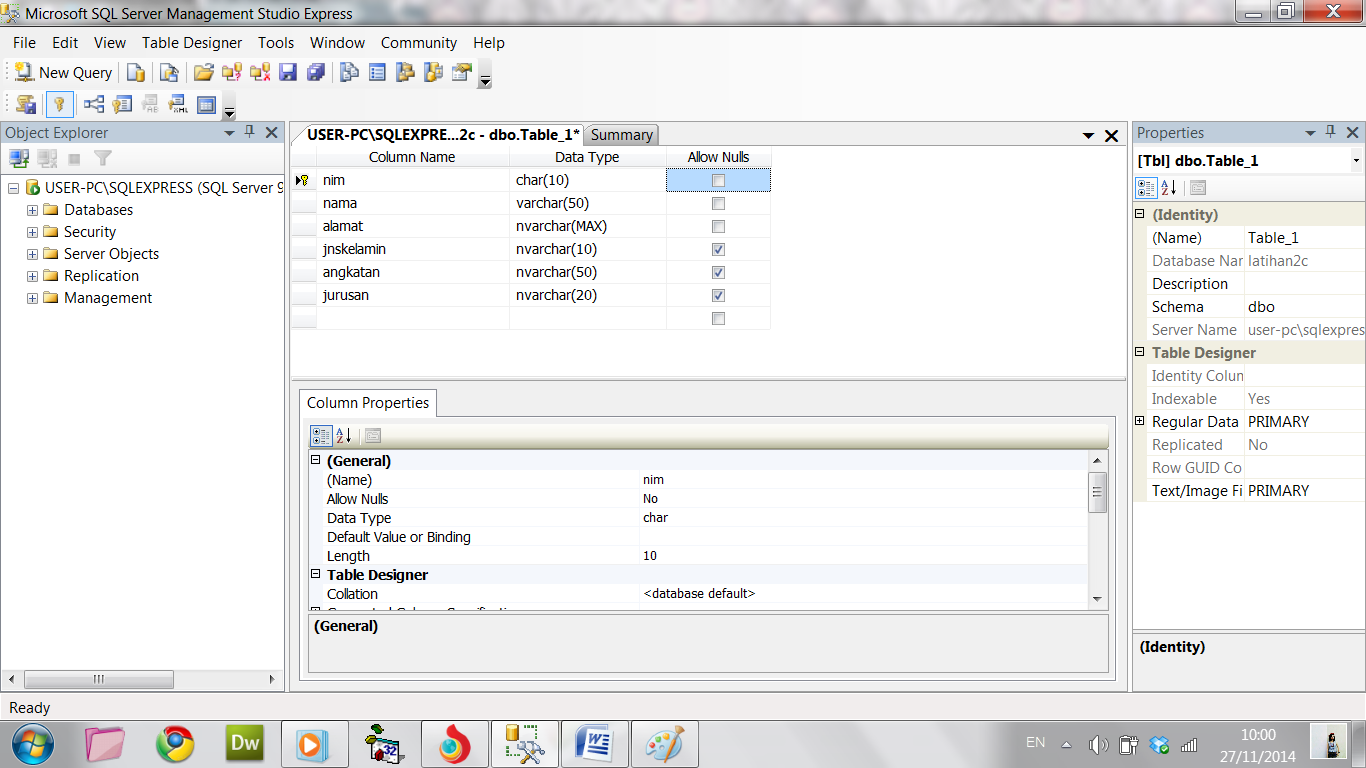Collapse the USER-PC\SQLEXPRESS server node
Screen dimensions: 1366x768
point(13,188)
